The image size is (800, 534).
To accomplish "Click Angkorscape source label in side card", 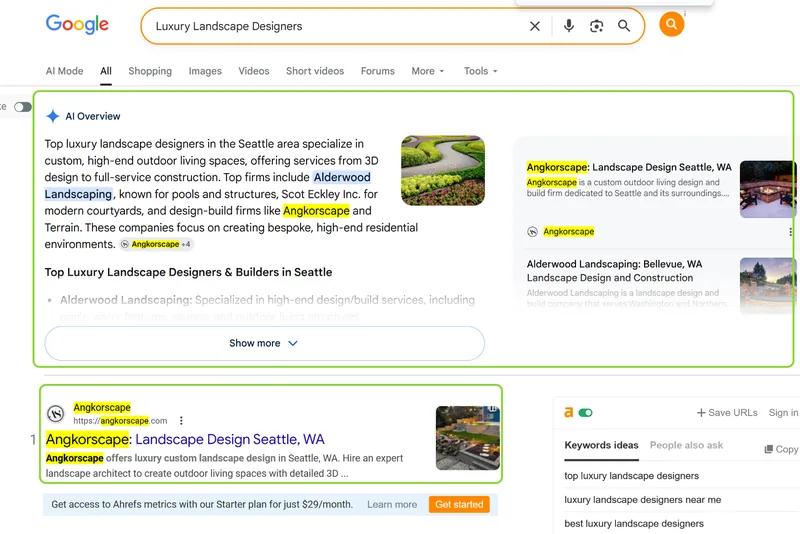I will coord(568,232).
